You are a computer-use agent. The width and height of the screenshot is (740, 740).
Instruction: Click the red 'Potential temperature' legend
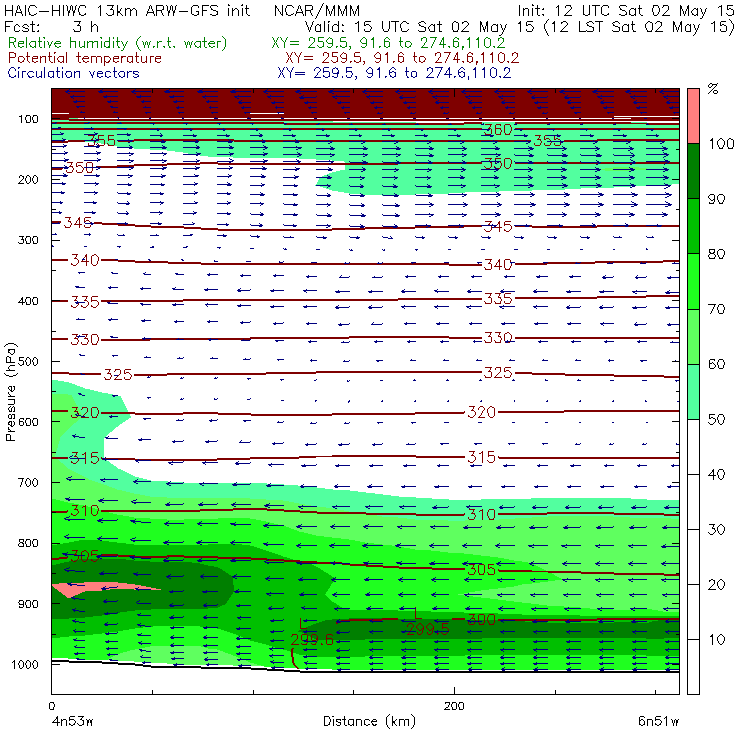tap(85, 58)
